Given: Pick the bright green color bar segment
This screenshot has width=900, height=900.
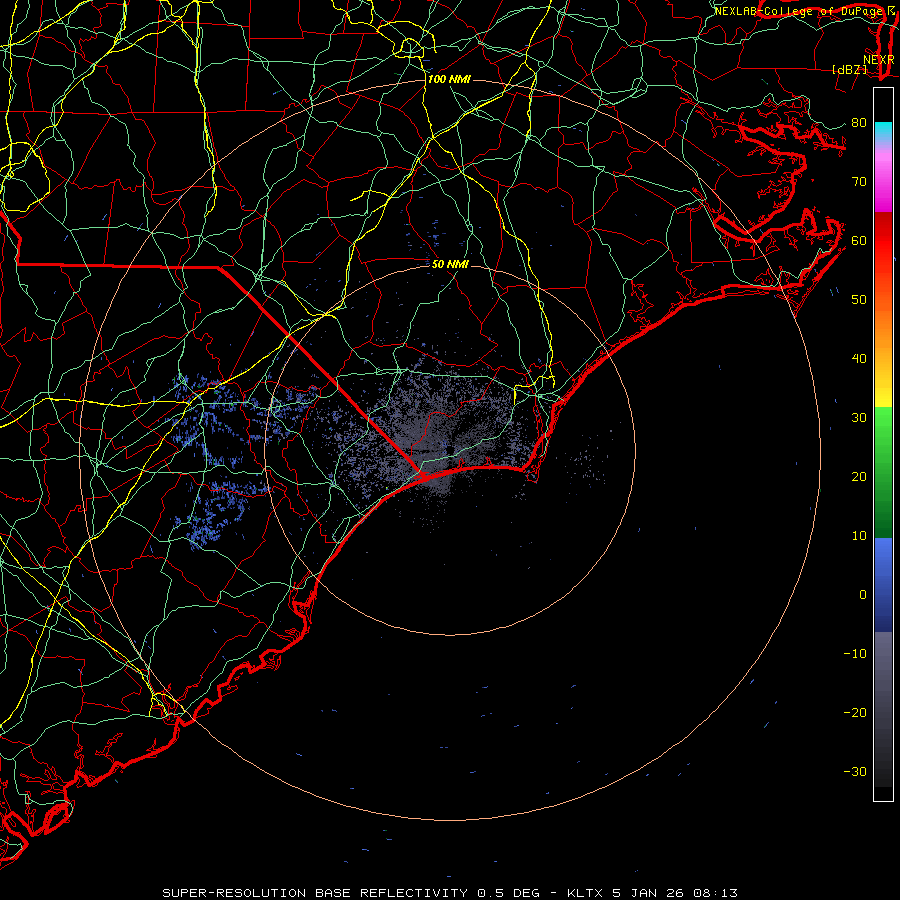Looking at the screenshot, I should [883, 430].
